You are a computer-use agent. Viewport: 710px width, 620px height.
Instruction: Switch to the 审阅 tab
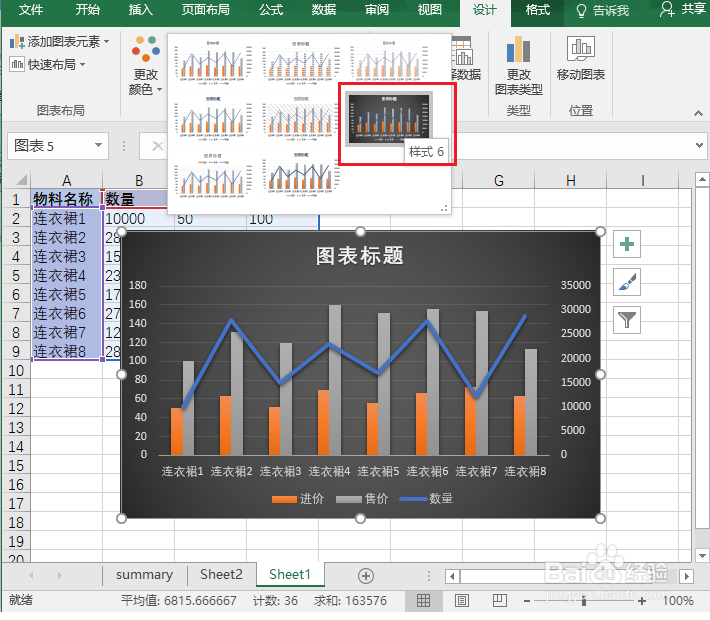377,10
